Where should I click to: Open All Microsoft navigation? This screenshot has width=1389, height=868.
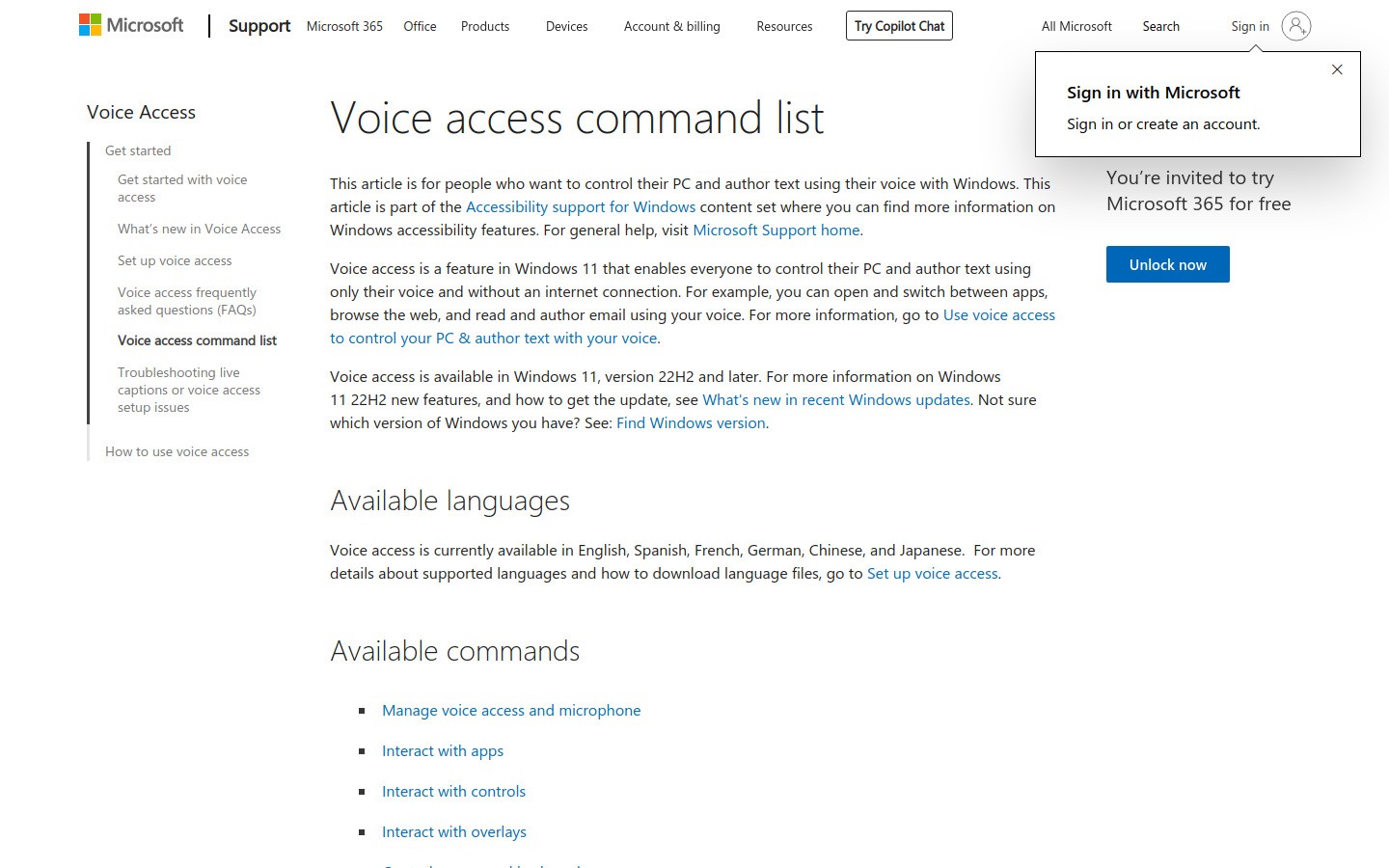[x=1076, y=26]
